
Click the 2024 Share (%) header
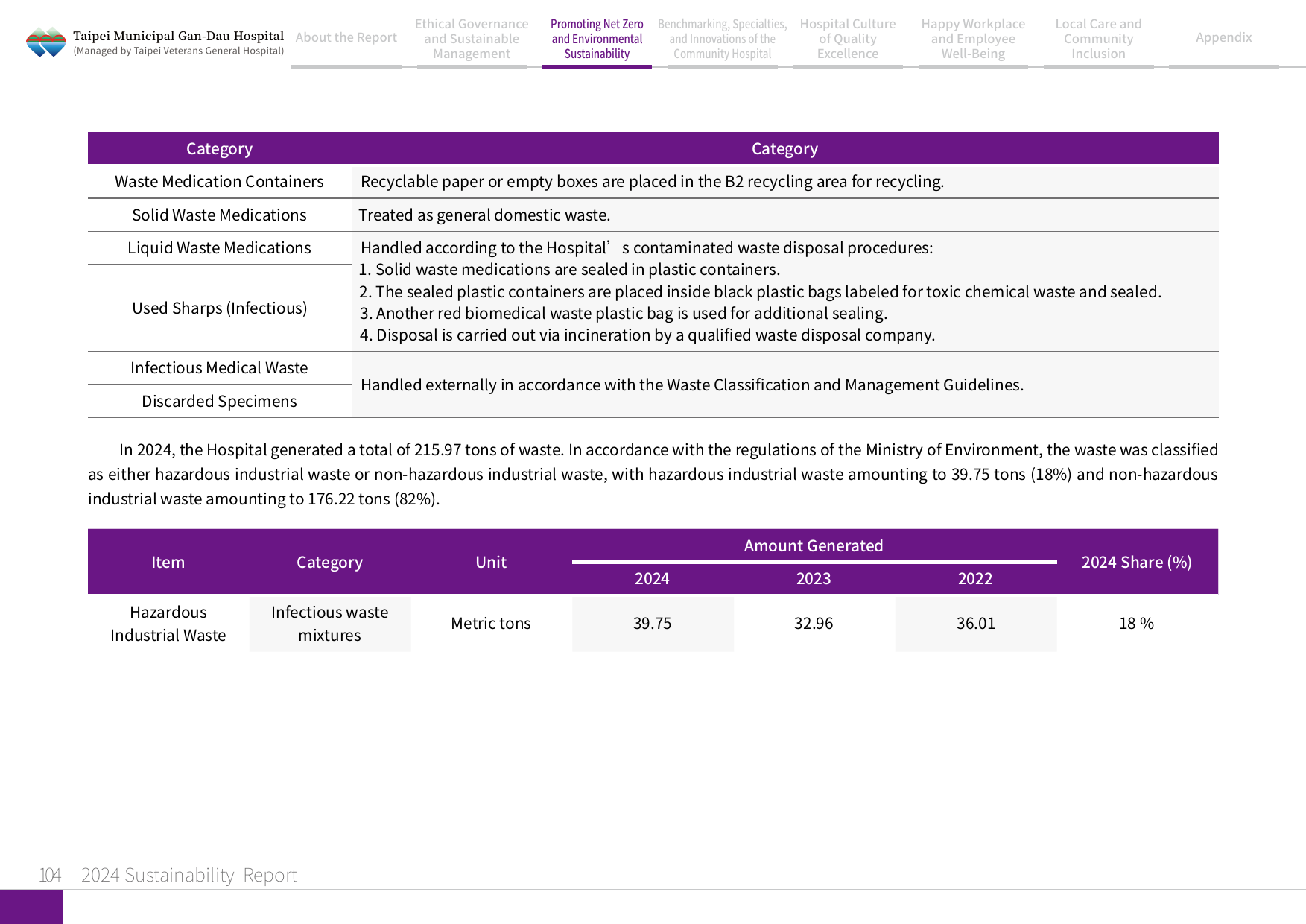coord(1136,562)
